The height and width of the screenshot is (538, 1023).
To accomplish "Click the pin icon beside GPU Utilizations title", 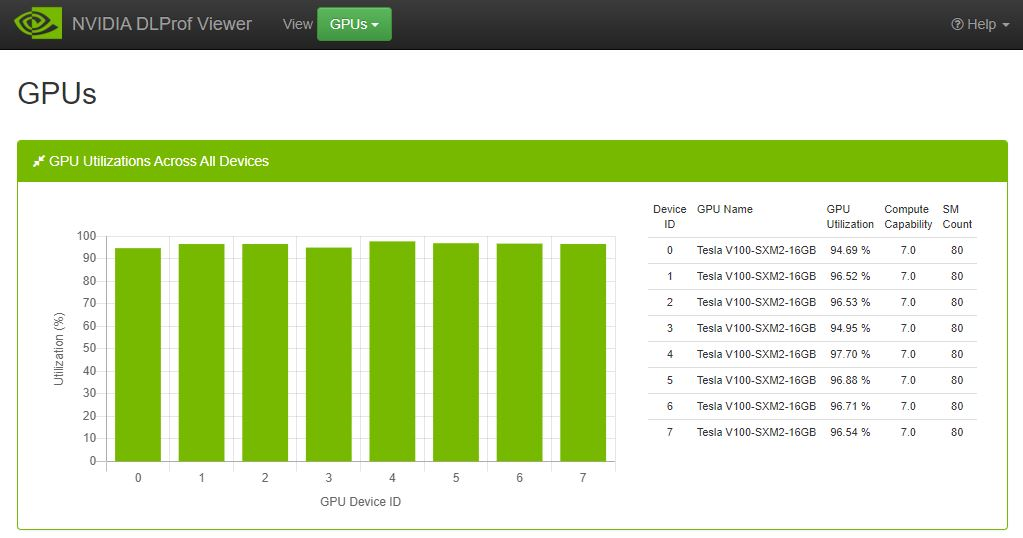I will 39,161.
